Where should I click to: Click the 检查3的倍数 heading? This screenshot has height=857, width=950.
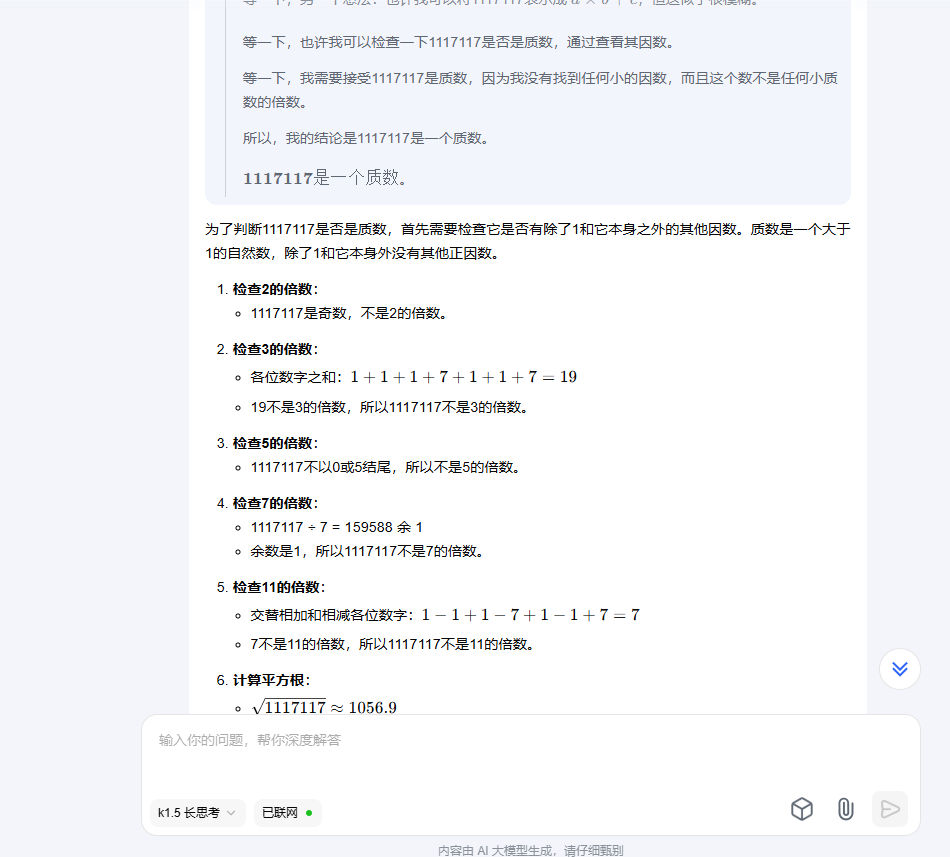(x=275, y=349)
